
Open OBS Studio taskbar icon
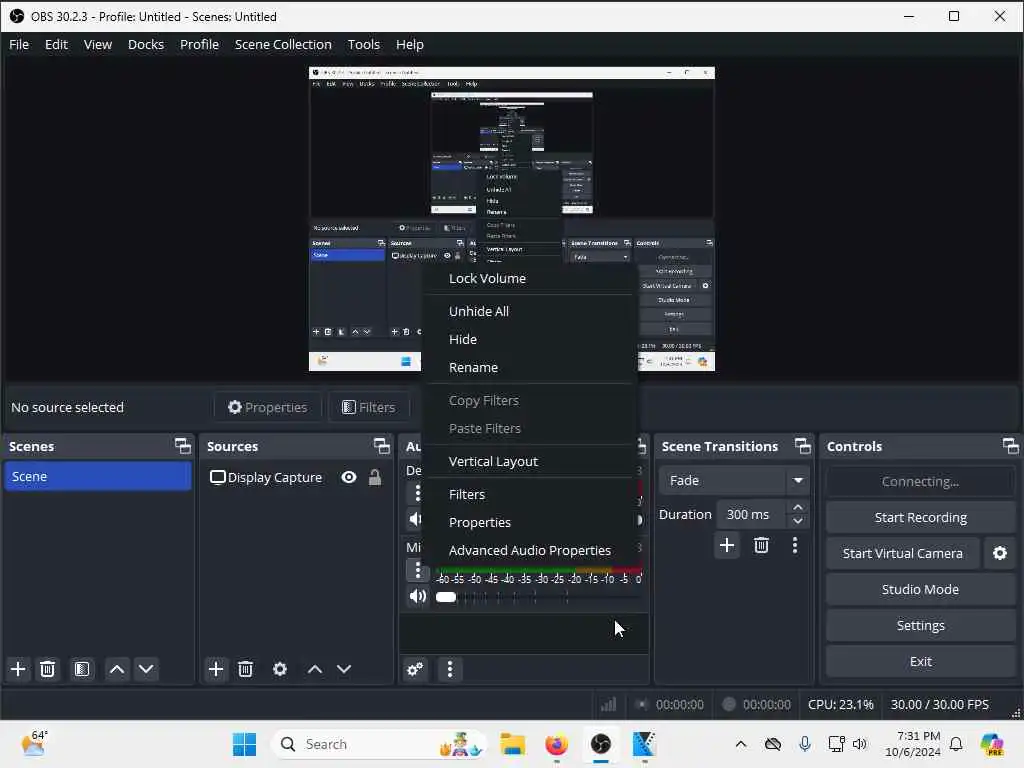pyautogui.click(x=601, y=744)
